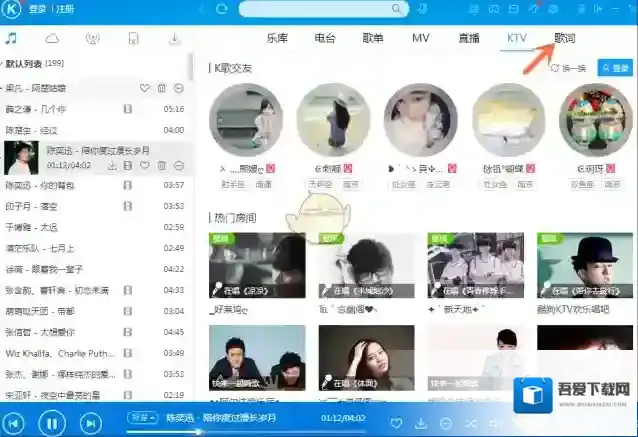
Task: Click the microphone icon next to search
Action: pos(423,9)
